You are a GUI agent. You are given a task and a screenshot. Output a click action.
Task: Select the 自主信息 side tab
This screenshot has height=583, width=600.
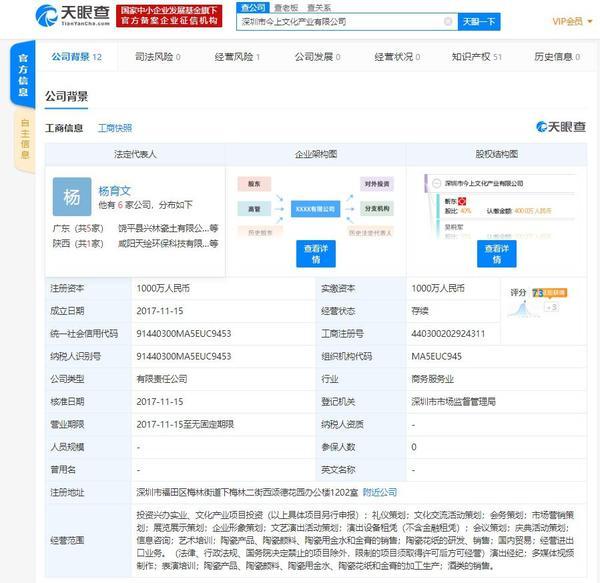pyautogui.click(x=24, y=139)
